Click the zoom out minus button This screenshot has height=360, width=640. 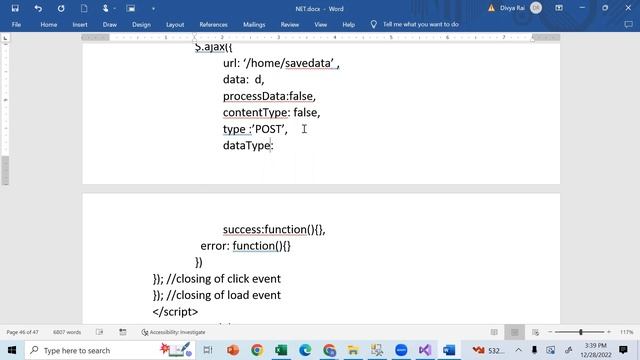(x=550, y=332)
